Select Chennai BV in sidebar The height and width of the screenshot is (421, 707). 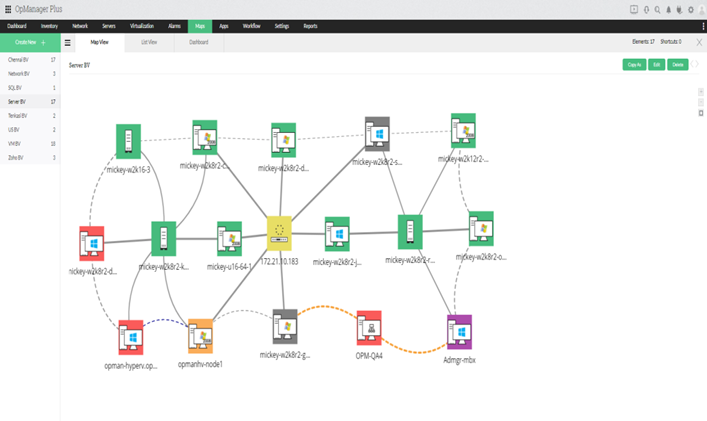pyautogui.click(x=30, y=59)
